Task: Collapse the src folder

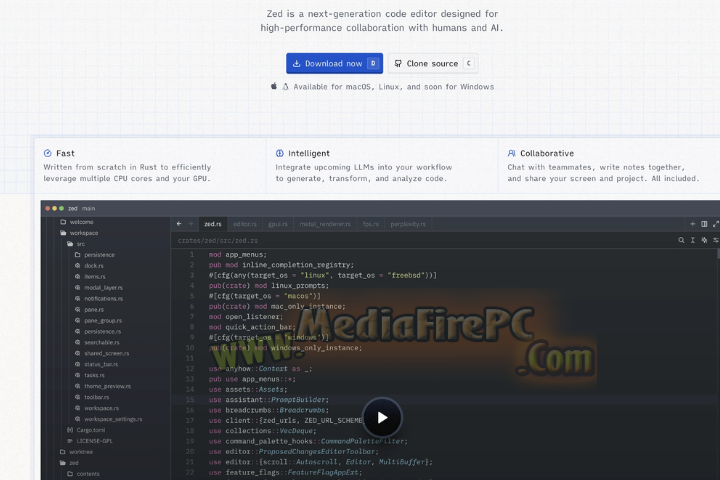Action: 76,244
